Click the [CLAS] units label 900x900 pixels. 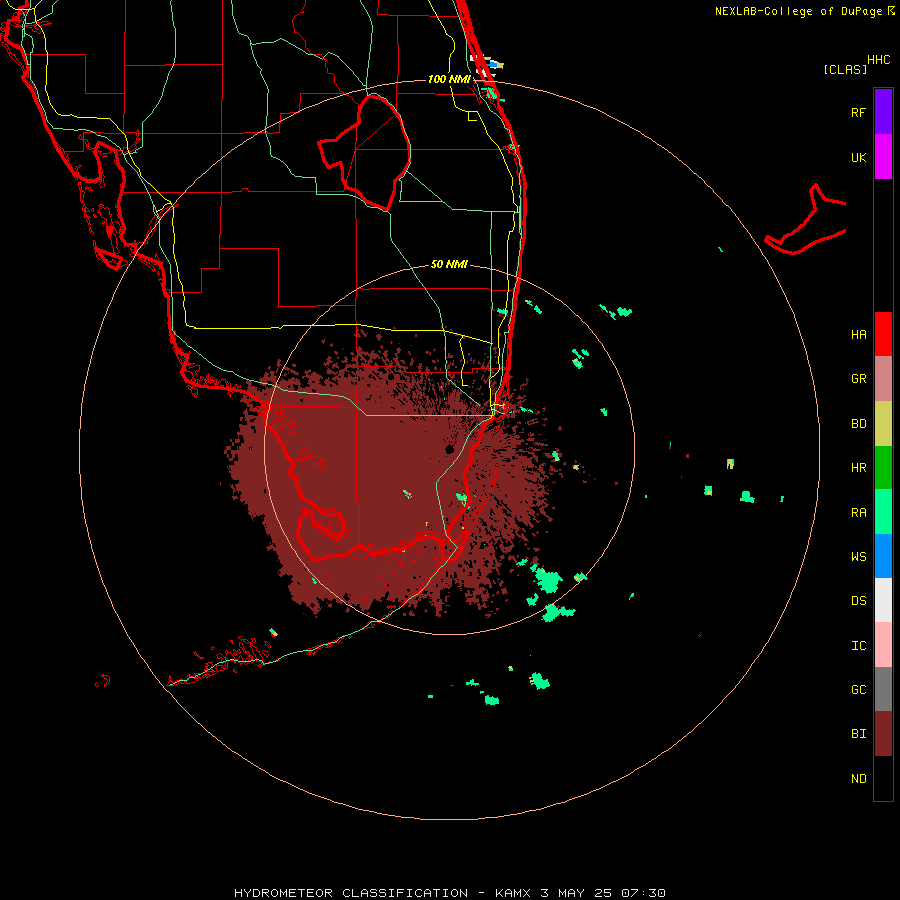845,69
